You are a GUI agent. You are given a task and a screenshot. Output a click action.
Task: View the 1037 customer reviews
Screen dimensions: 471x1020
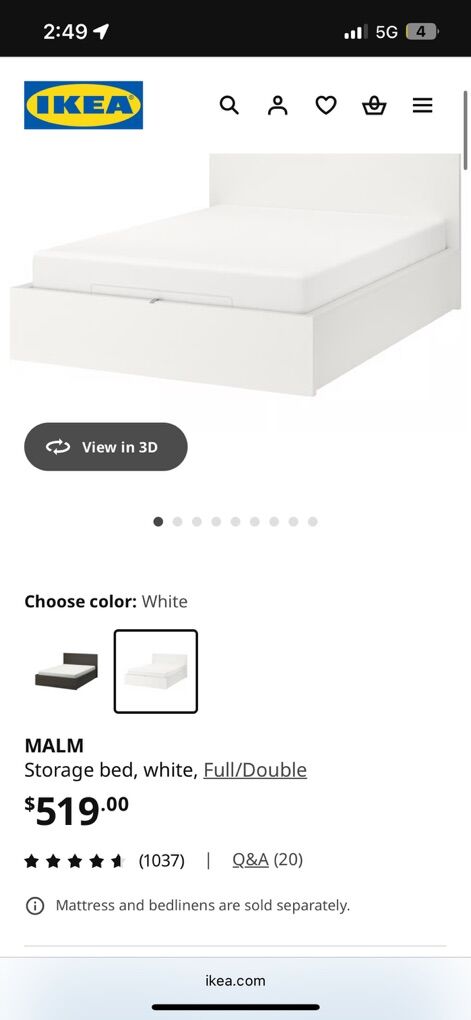[x=161, y=861]
